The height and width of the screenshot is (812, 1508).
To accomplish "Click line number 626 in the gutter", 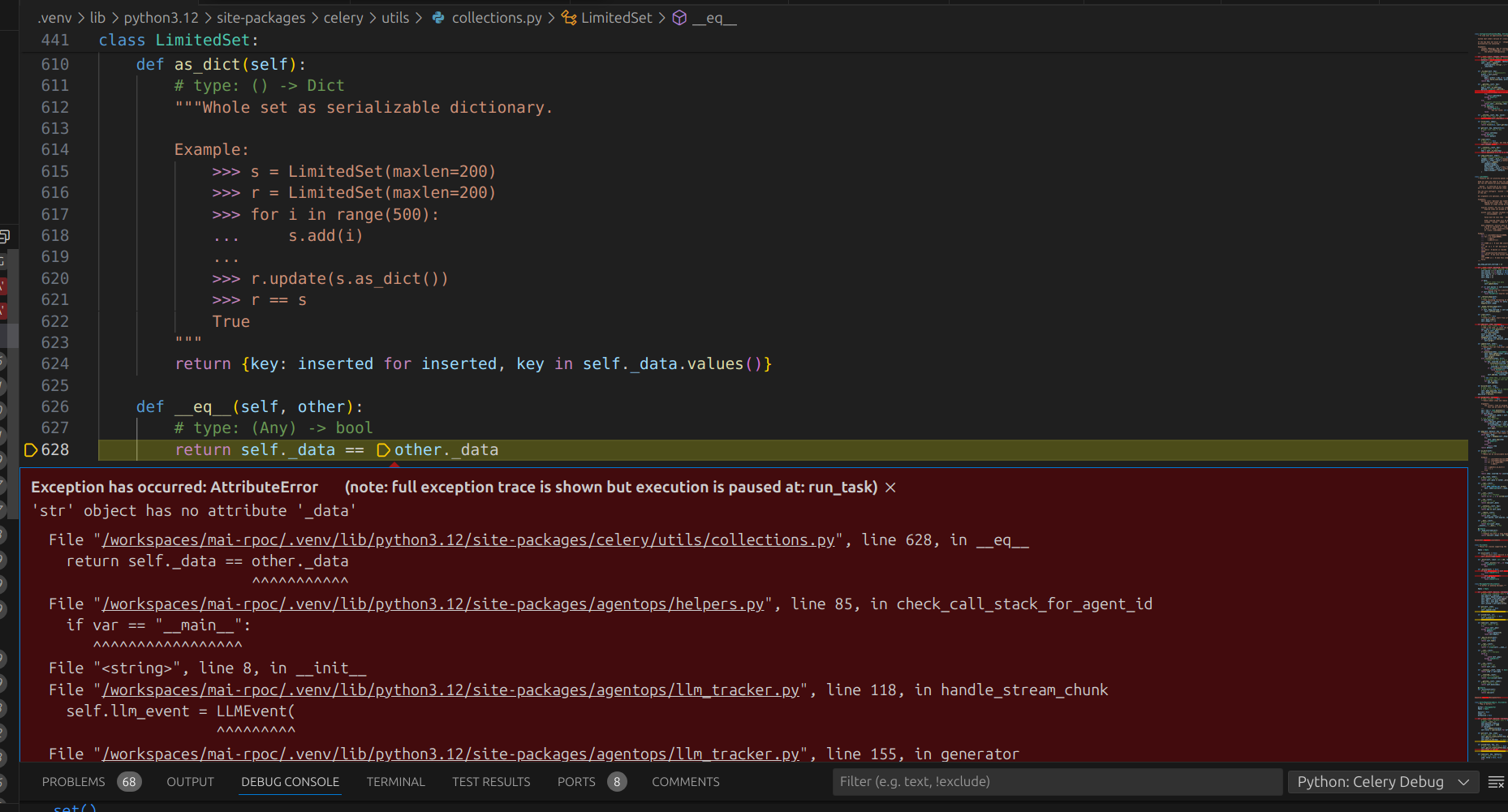I will tap(55, 407).
